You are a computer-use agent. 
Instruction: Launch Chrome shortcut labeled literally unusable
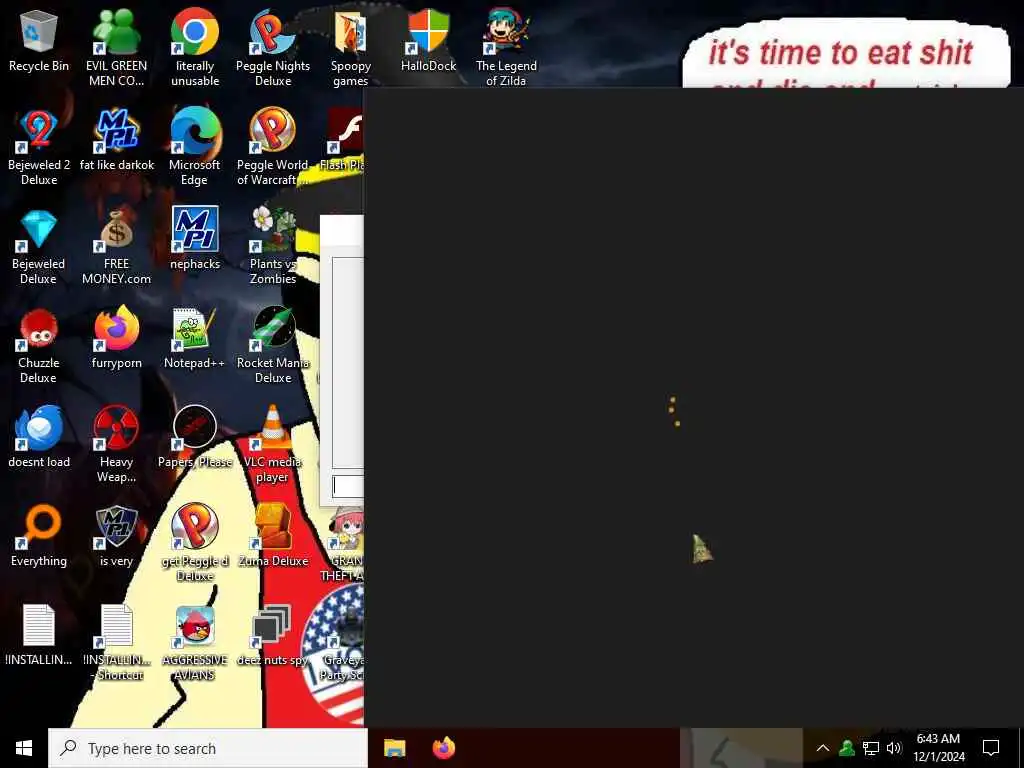[x=195, y=47]
